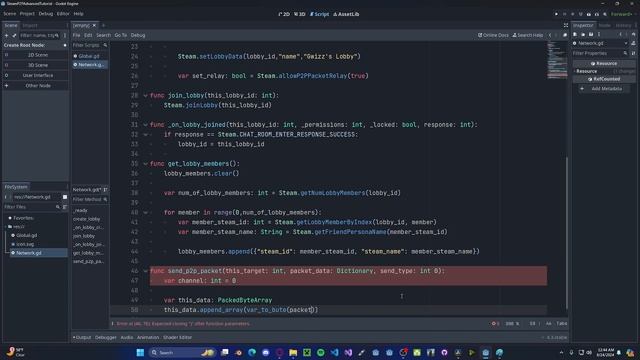This screenshot has height=360, width=640.
Task: Save the currently edited resource
Action: [591, 35]
